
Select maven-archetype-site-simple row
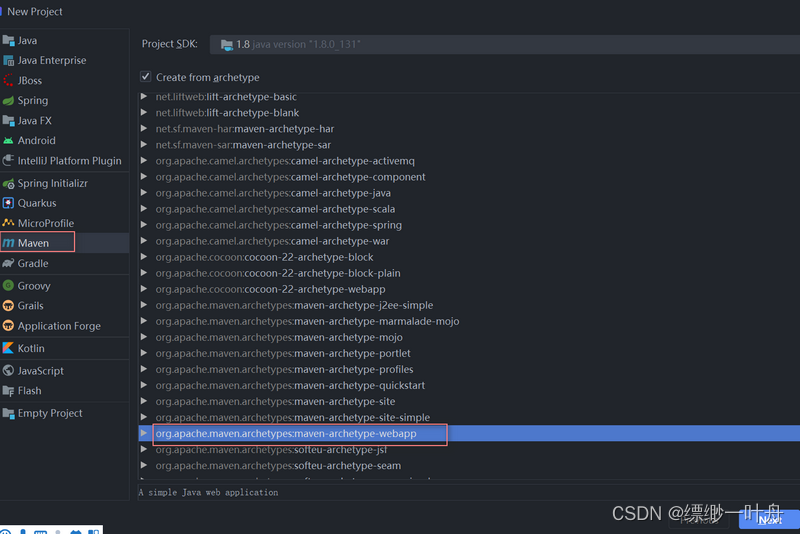[x=469, y=417]
